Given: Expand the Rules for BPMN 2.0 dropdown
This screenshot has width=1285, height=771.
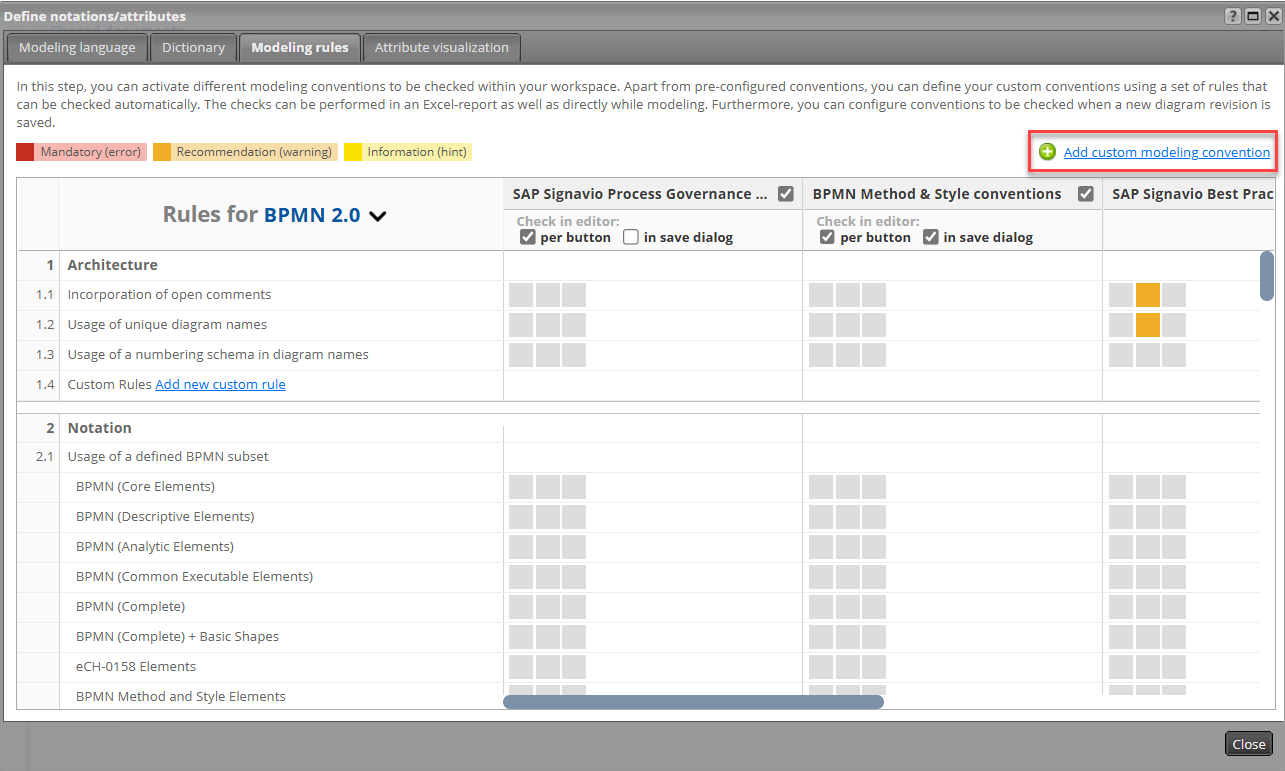Looking at the screenshot, I should (x=378, y=215).
